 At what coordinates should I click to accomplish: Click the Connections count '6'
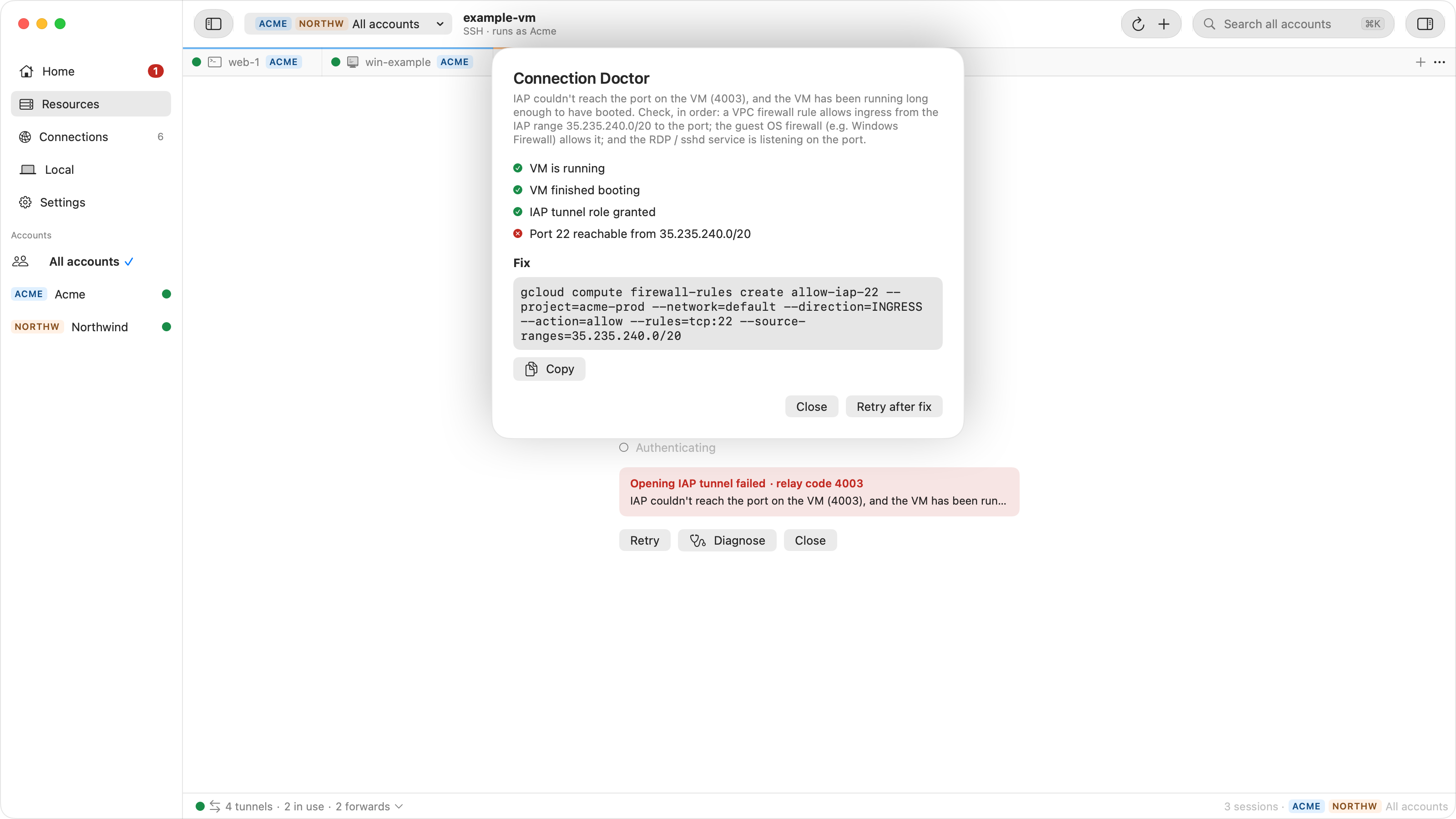pos(161,137)
